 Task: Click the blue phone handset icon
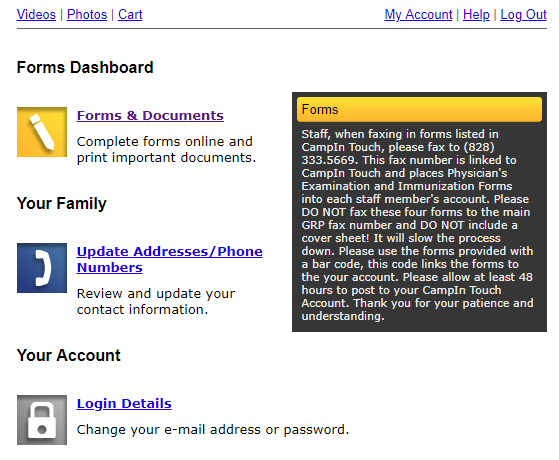[x=42, y=268]
